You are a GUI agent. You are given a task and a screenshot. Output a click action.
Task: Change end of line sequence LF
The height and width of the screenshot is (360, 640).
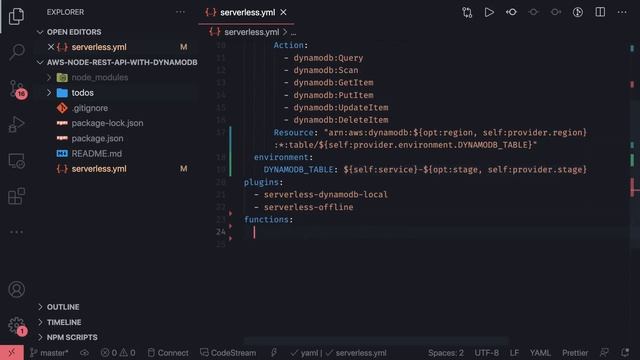[514, 353]
